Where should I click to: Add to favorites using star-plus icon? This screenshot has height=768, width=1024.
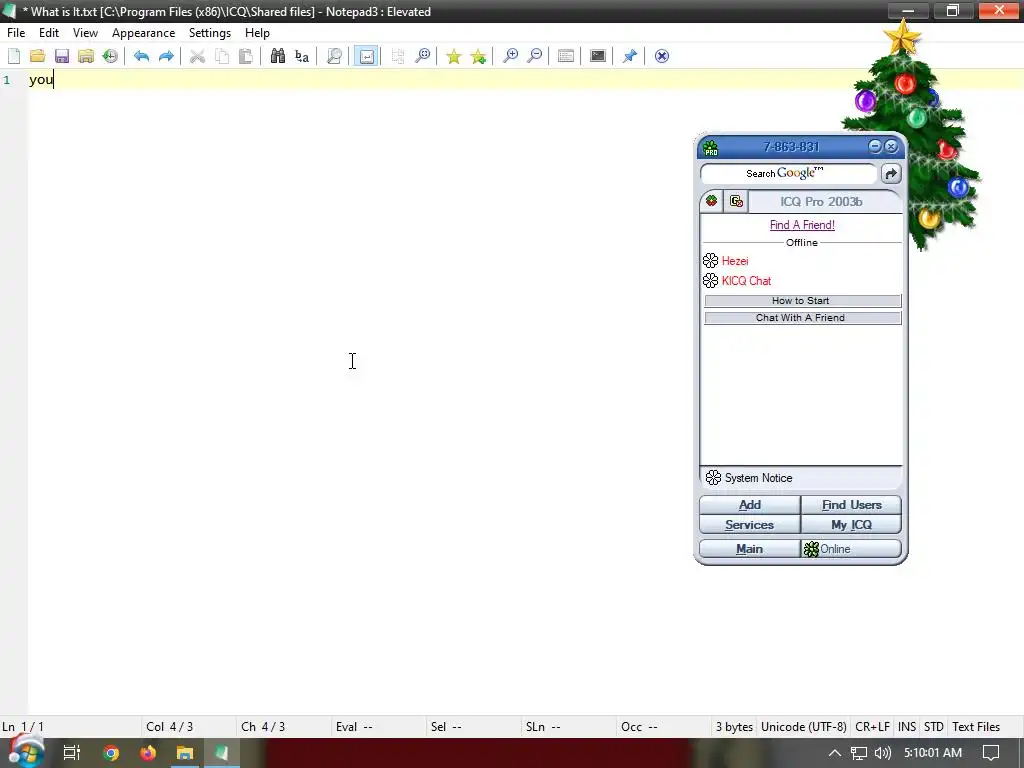coord(478,56)
